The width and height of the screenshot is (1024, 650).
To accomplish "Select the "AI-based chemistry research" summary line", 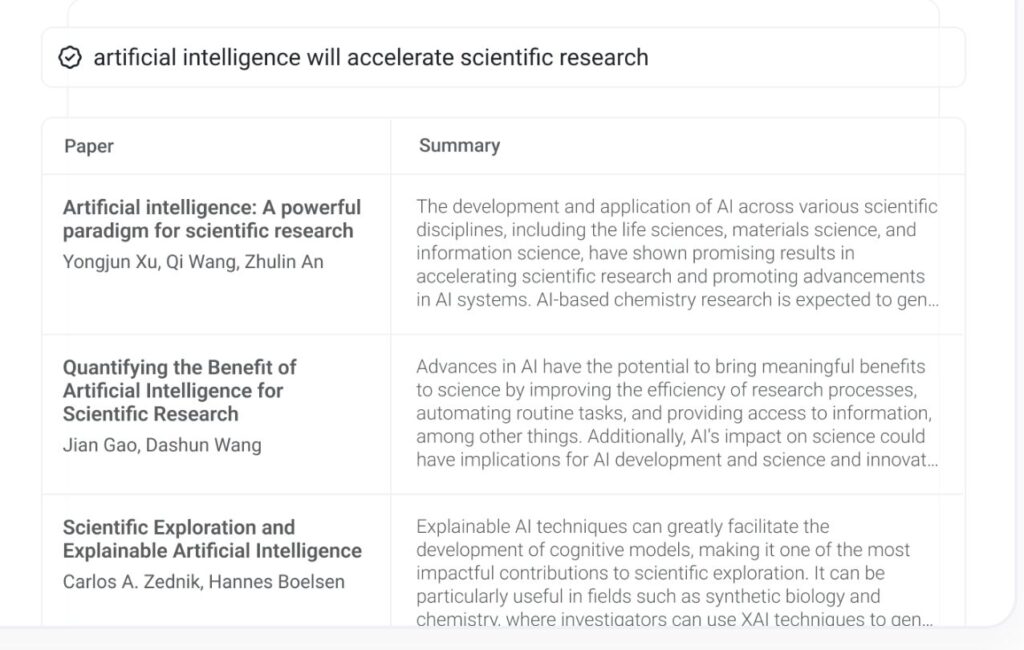I will point(676,299).
